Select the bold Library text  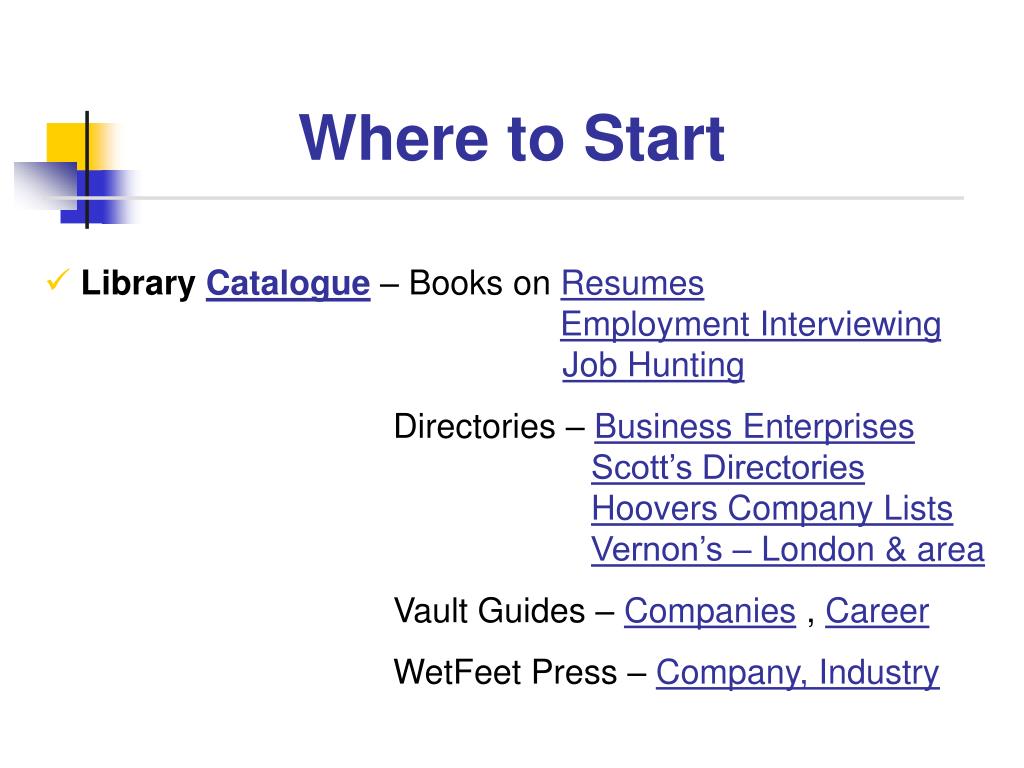click(x=138, y=285)
